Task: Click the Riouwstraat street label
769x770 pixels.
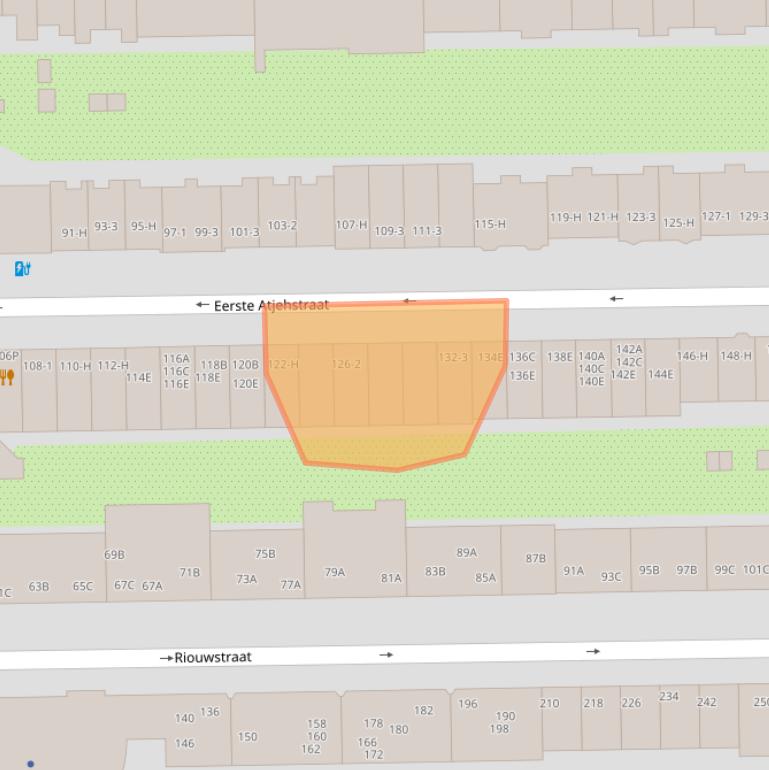Action: click(213, 657)
